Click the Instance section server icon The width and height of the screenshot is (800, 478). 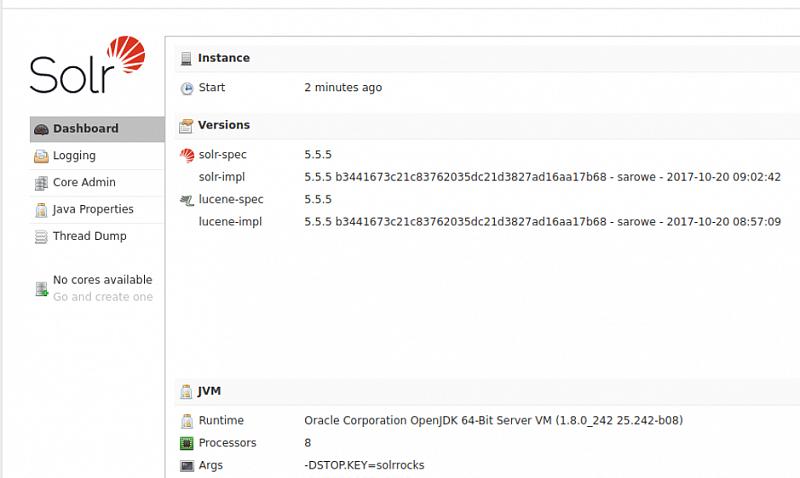coord(186,59)
